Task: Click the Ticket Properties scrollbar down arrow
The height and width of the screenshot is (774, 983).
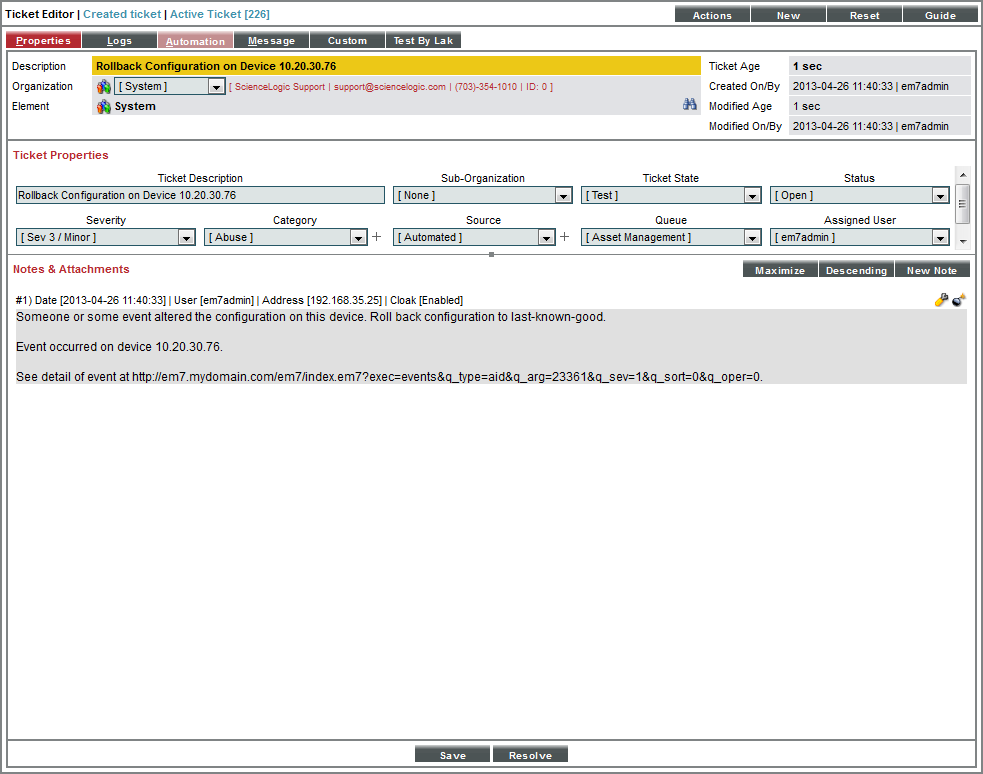Action: pyautogui.click(x=962, y=241)
